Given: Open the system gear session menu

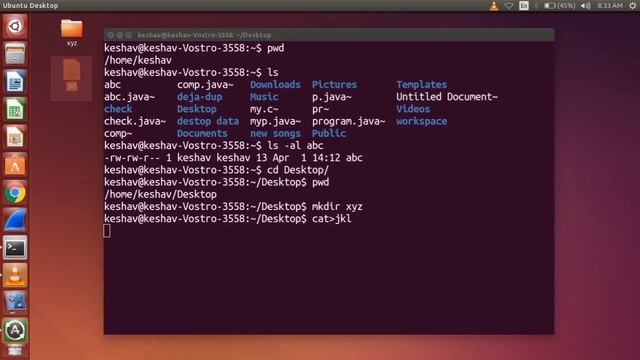Looking at the screenshot, I should coord(633,5).
